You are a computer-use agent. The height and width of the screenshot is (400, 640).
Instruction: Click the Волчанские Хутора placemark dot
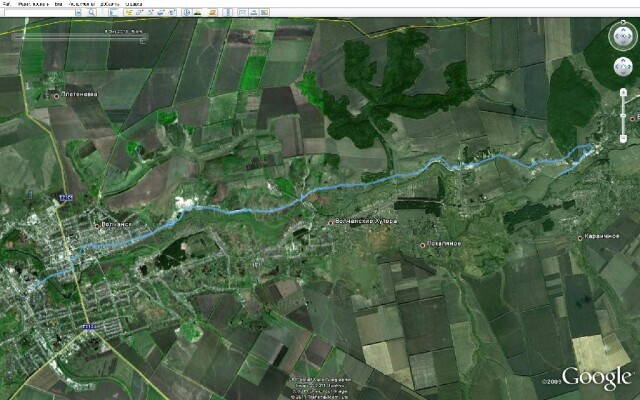331,222
